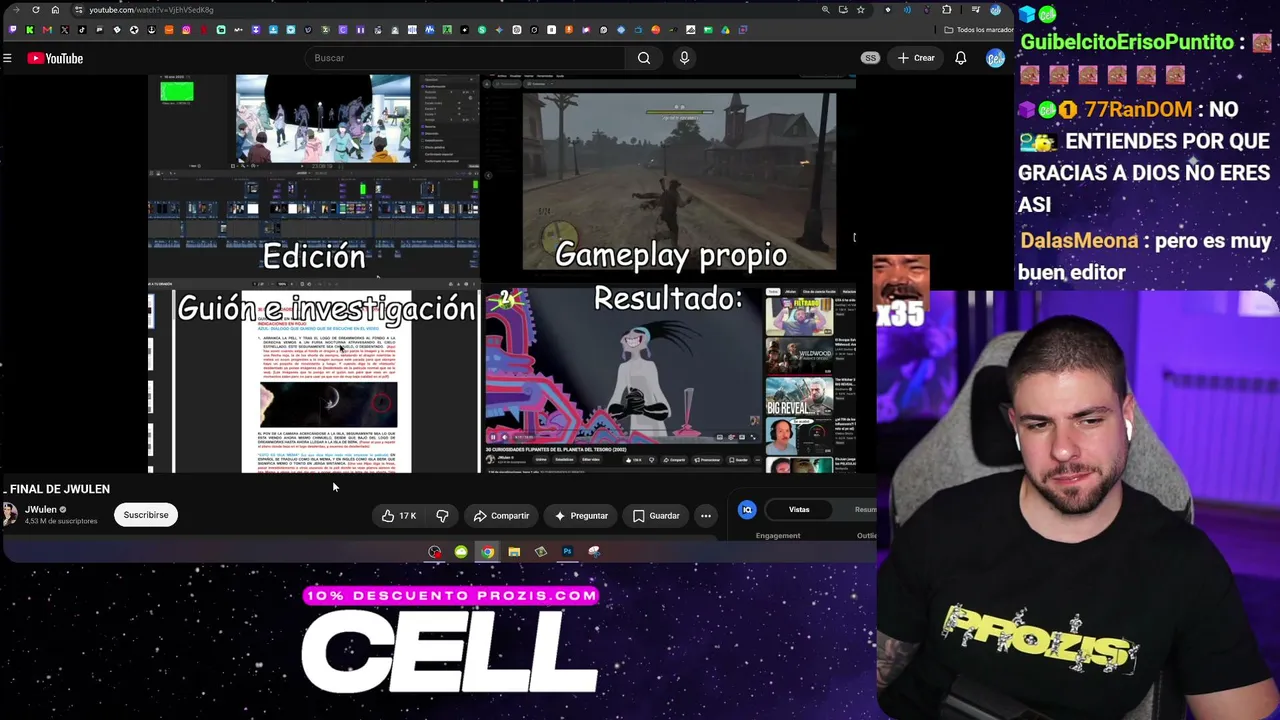Open the Twitch bookmark icon
The image size is (1280, 720).
click(13, 30)
